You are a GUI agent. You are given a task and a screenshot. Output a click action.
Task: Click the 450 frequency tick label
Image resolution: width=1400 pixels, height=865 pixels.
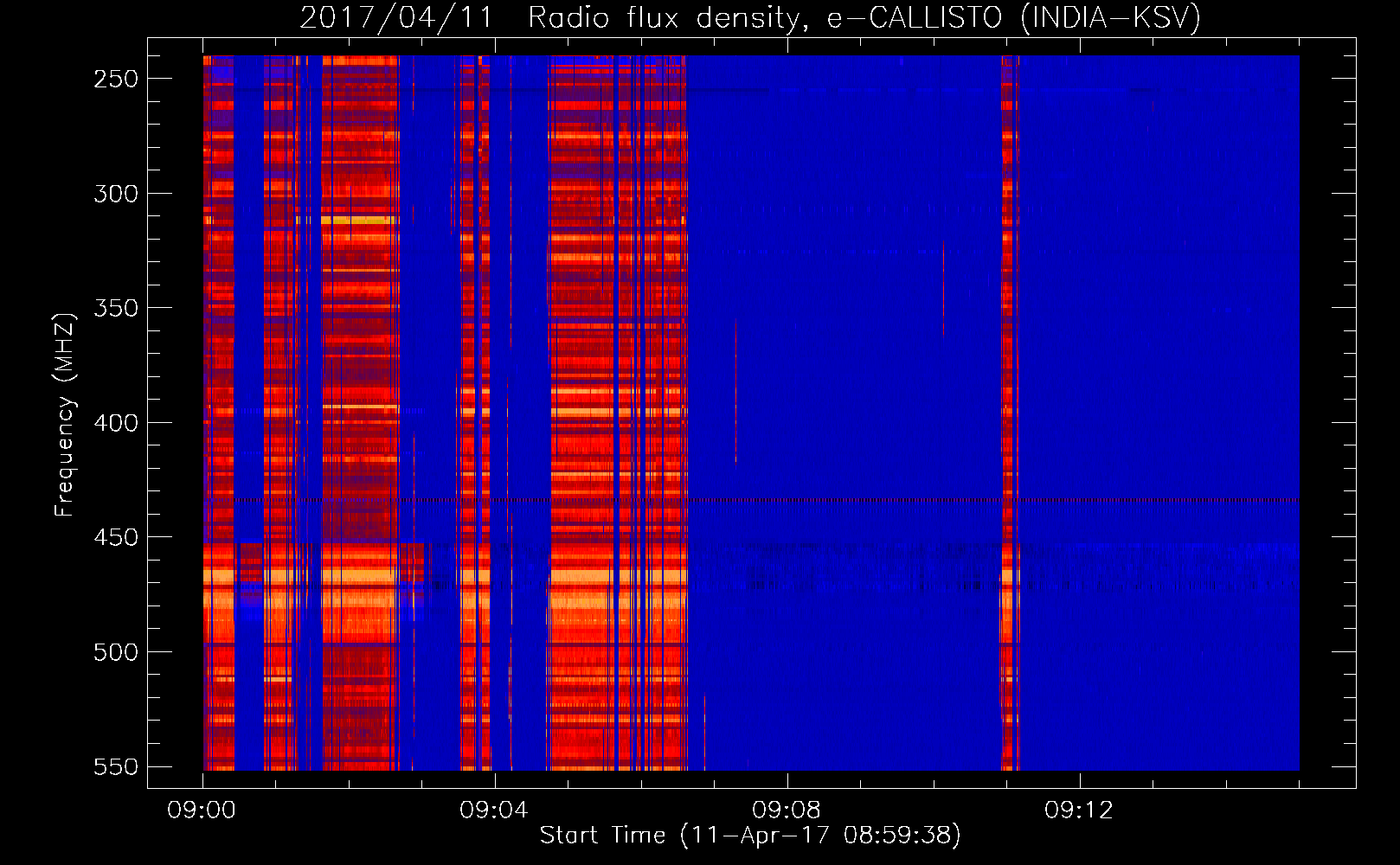tap(116, 537)
